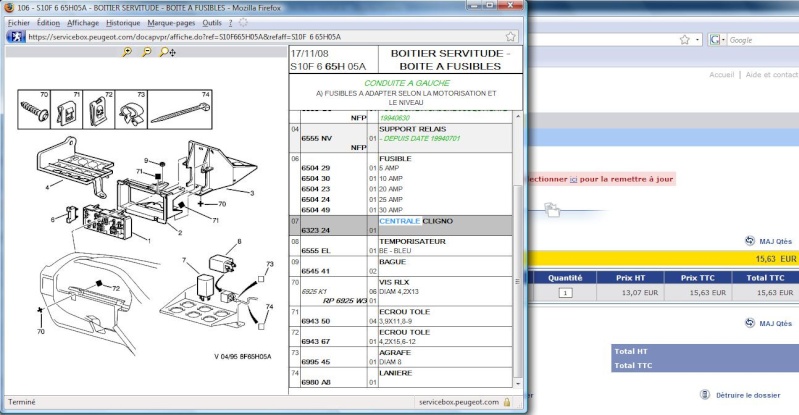Image resolution: width=799 pixels, height=415 pixels.
Task: Select fuse reference 6504 24
Action: [315, 199]
